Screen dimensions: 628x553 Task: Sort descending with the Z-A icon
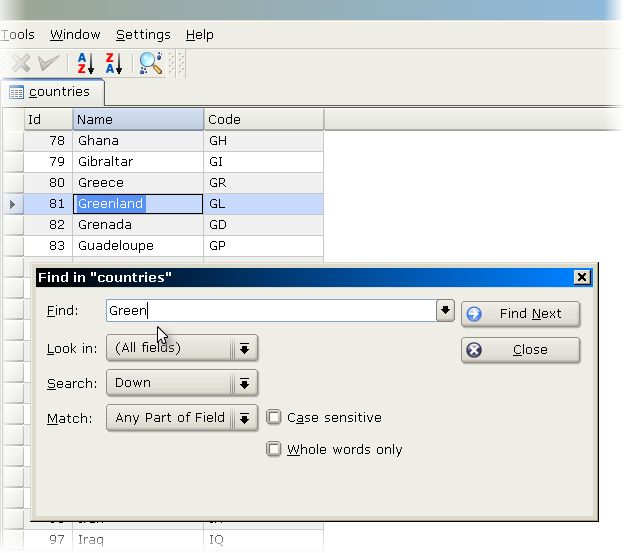(113, 63)
